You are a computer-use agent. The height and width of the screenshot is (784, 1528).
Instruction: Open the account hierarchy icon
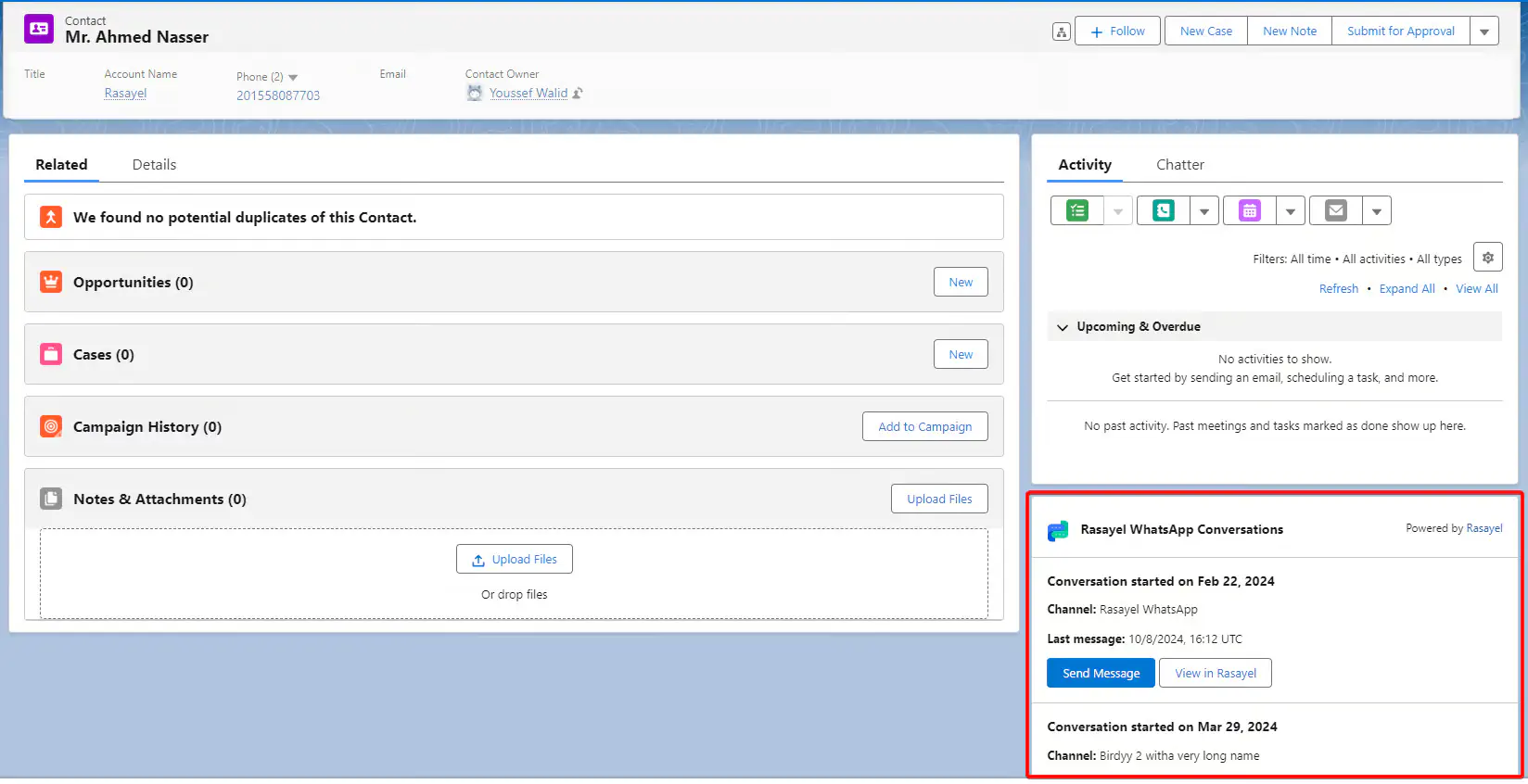[1062, 32]
